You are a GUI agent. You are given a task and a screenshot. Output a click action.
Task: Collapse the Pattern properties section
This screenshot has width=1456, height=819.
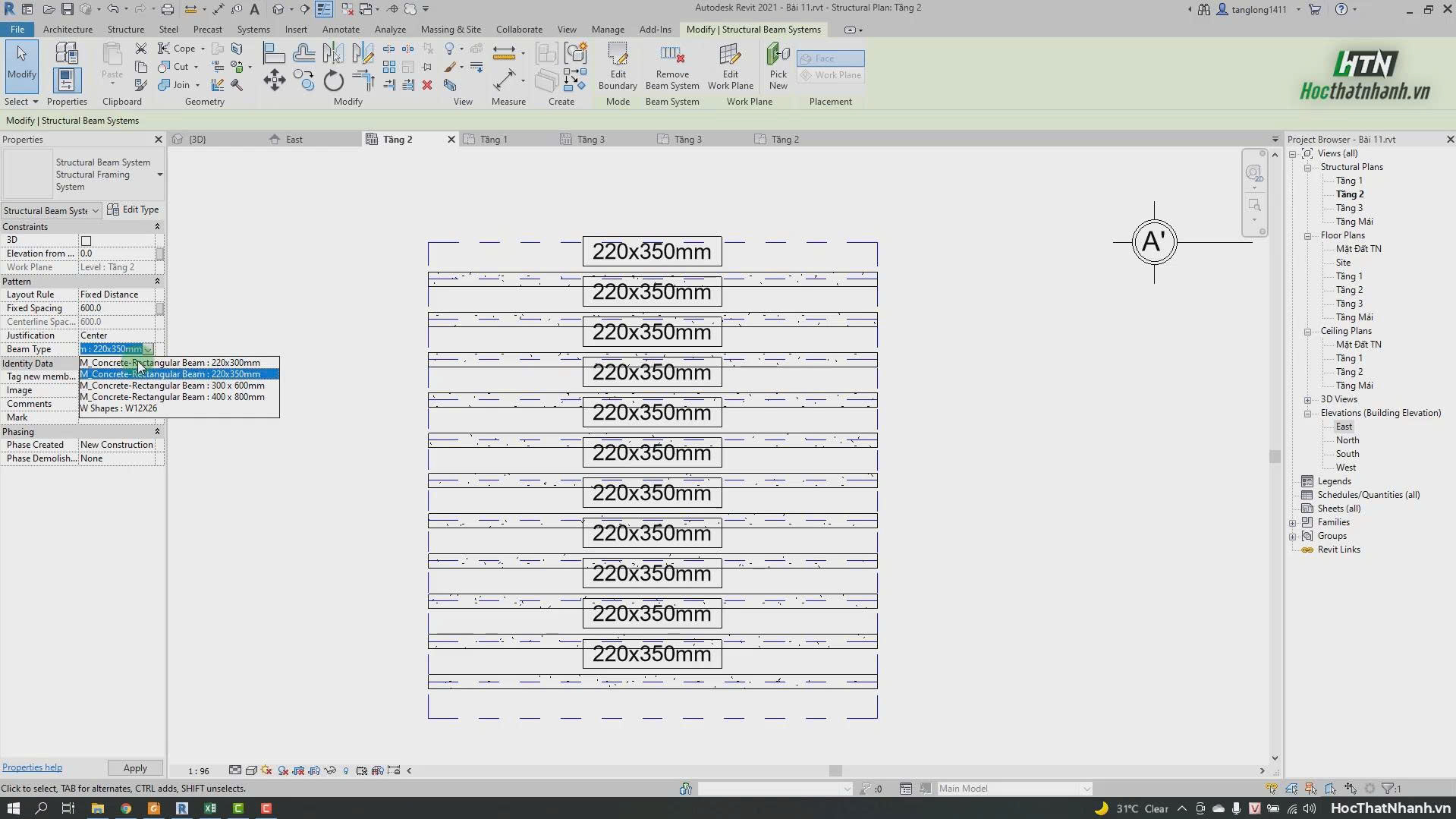[157, 282]
